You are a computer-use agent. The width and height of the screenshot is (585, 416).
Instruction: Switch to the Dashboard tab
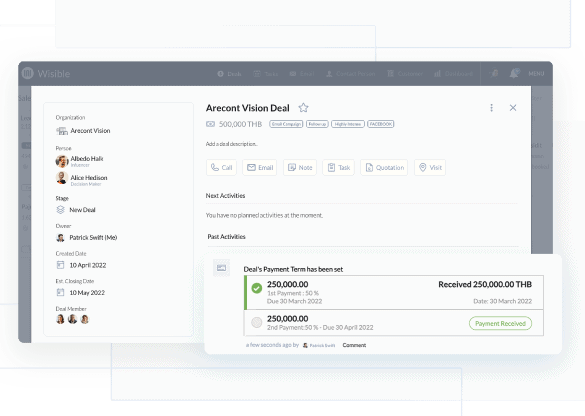pos(453,74)
